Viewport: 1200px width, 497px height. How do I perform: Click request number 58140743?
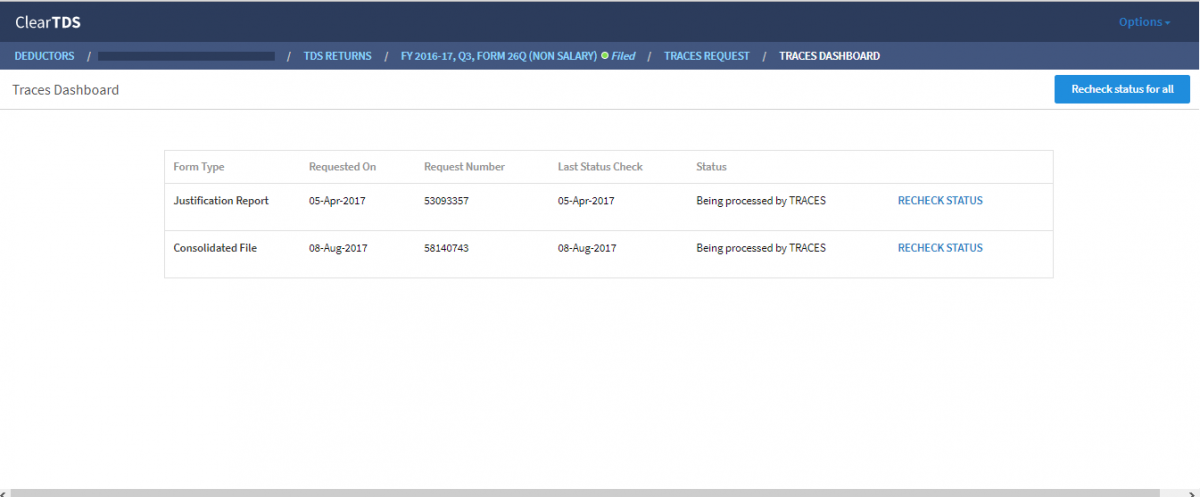coord(446,248)
